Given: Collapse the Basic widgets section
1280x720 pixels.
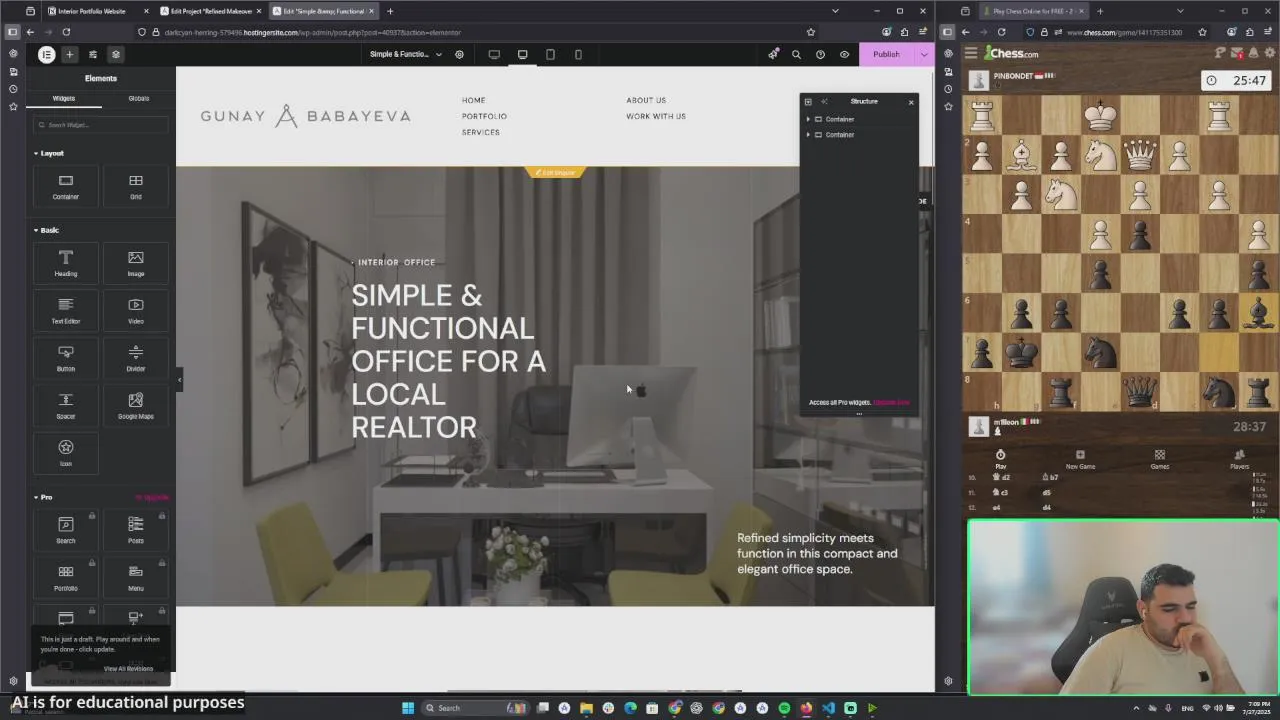Looking at the screenshot, I should [47, 230].
